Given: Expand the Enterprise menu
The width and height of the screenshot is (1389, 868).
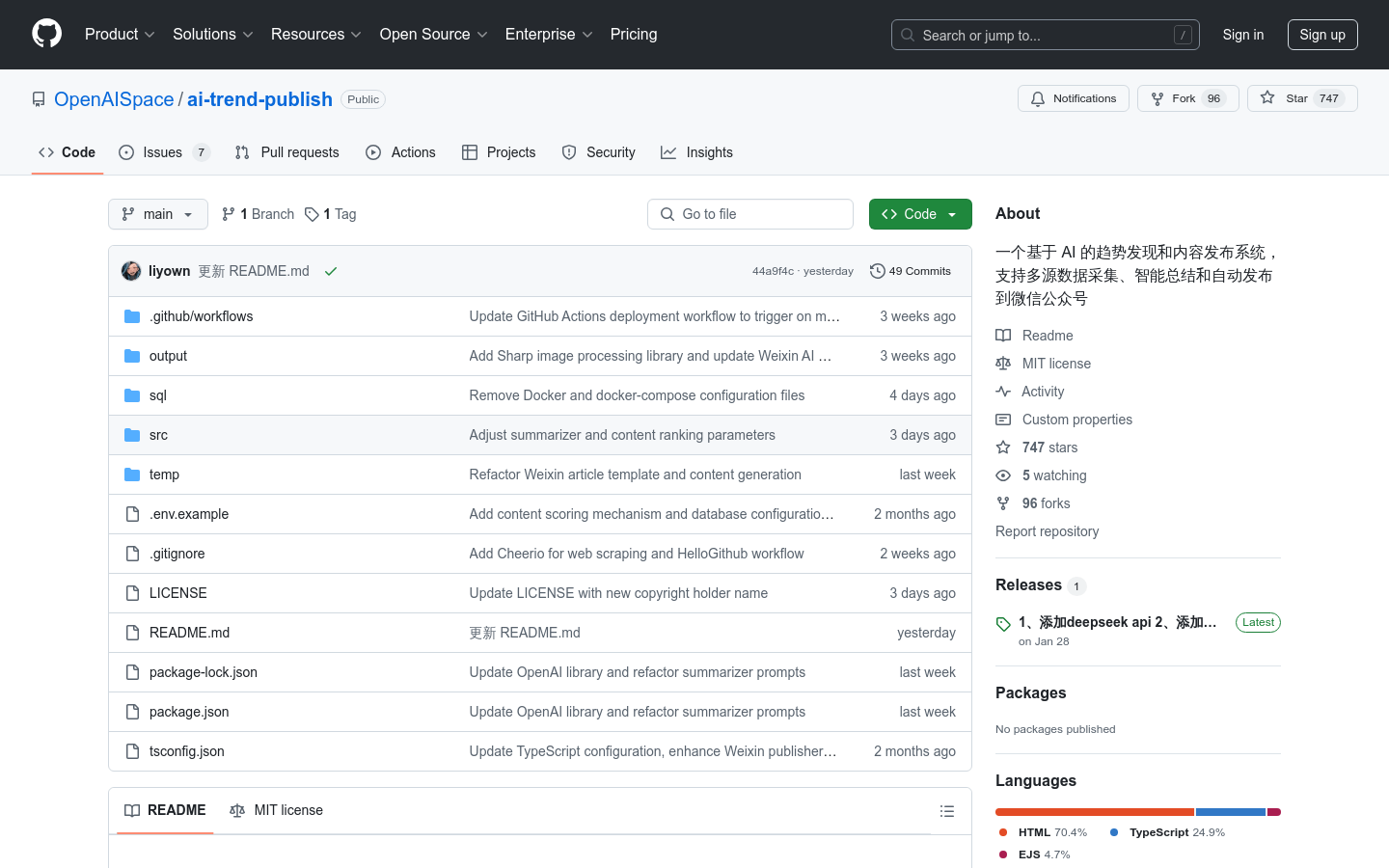Looking at the screenshot, I should [549, 35].
